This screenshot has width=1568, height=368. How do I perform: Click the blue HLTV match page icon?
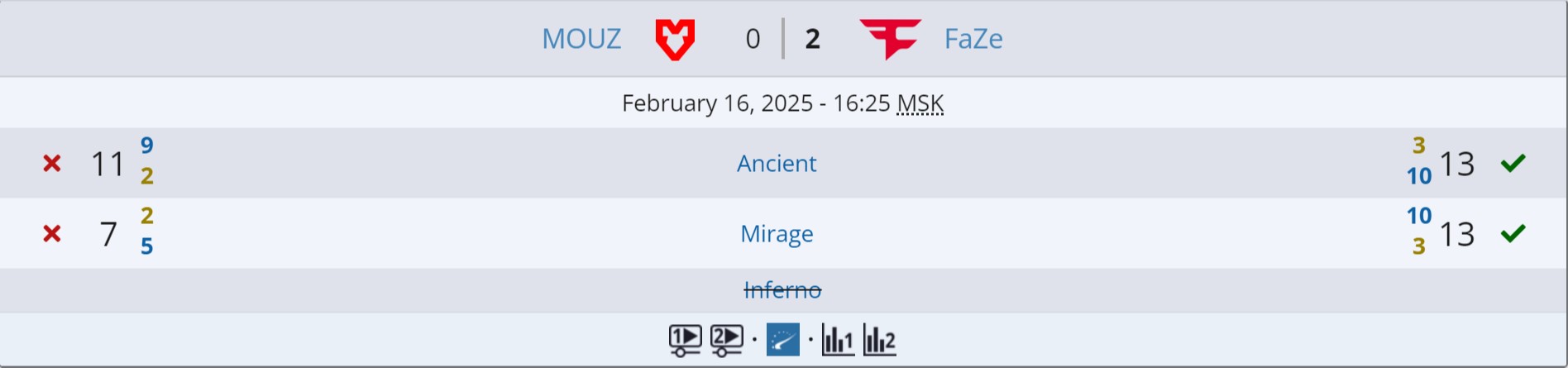(x=782, y=340)
